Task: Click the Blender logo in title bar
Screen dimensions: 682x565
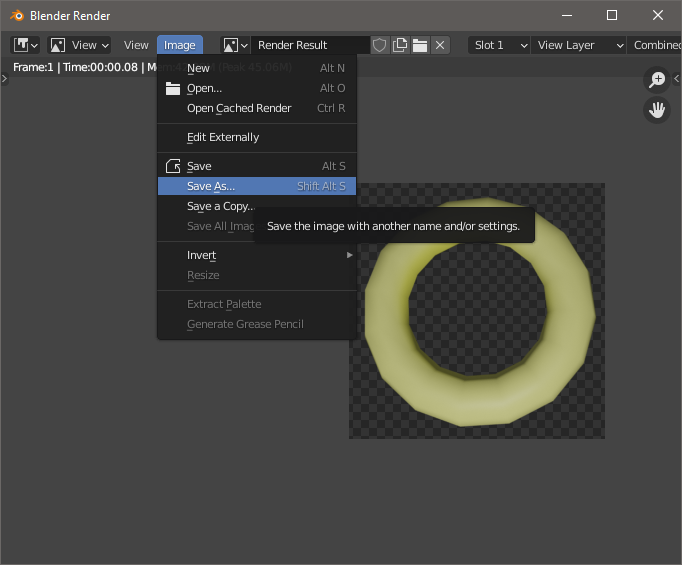Action: point(17,15)
